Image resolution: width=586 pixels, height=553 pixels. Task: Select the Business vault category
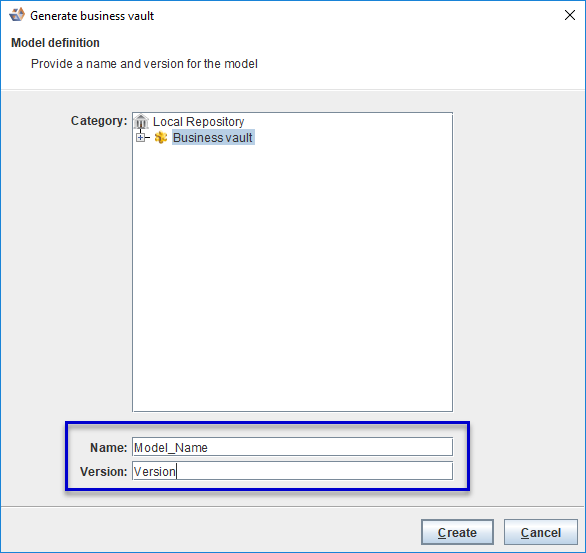213,138
